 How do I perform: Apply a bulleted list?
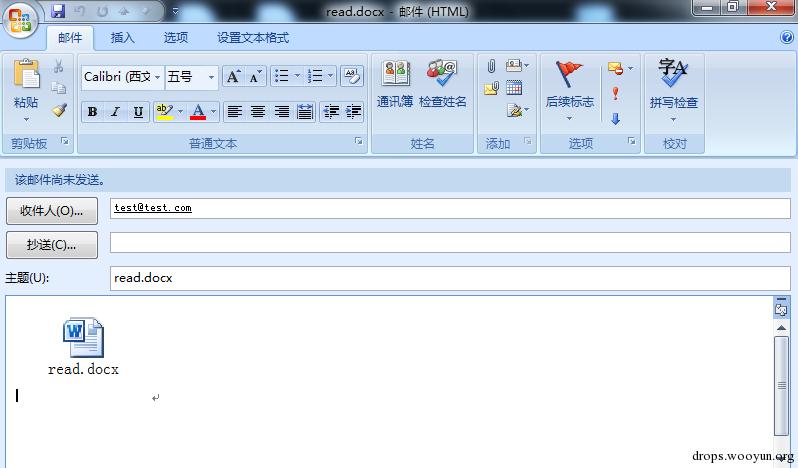(281, 77)
